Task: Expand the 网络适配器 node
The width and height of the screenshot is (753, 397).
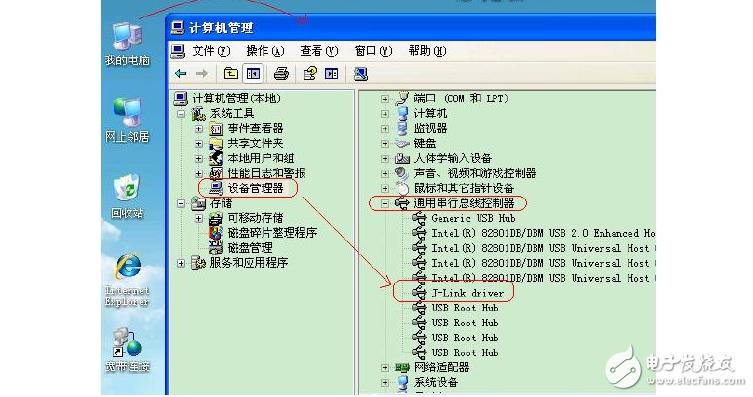Action: [x=385, y=368]
